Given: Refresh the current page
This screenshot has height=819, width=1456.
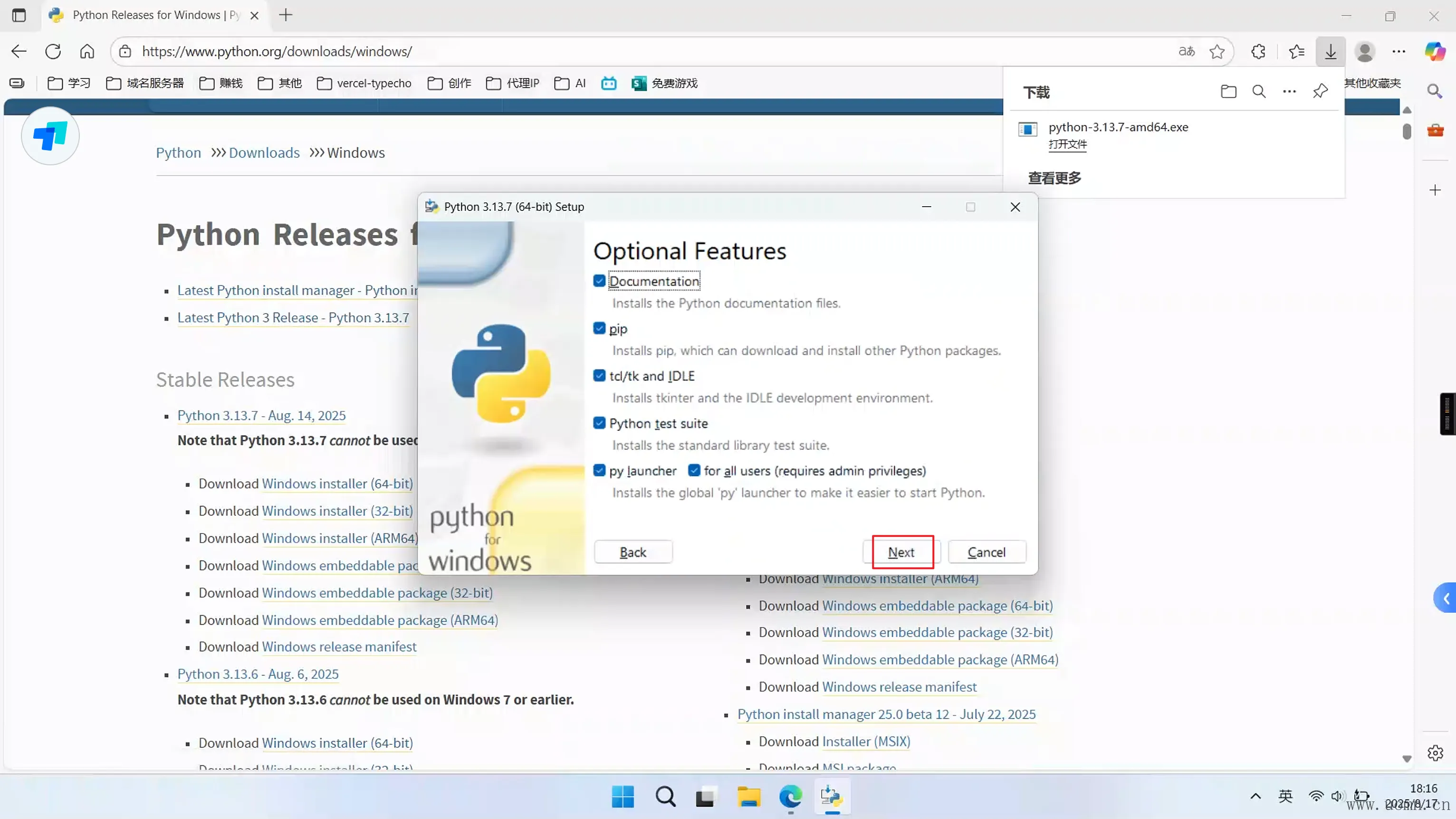Looking at the screenshot, I should 53,51.
